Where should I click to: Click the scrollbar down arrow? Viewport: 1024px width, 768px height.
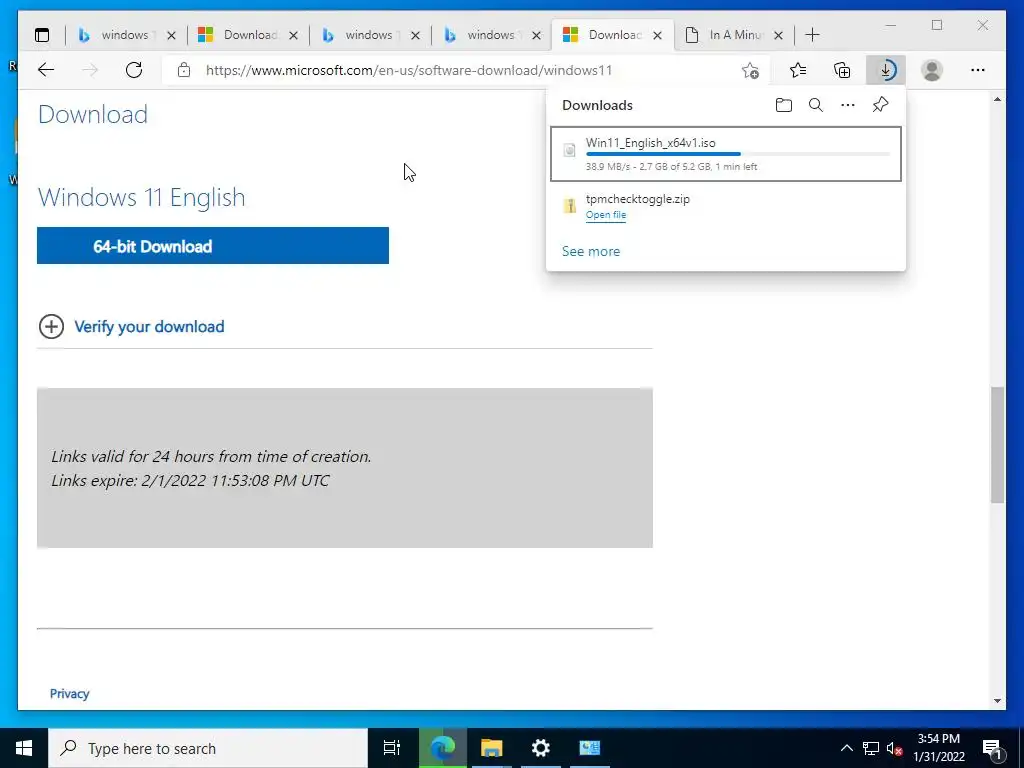pyautogui.click(x=997, y=701)
